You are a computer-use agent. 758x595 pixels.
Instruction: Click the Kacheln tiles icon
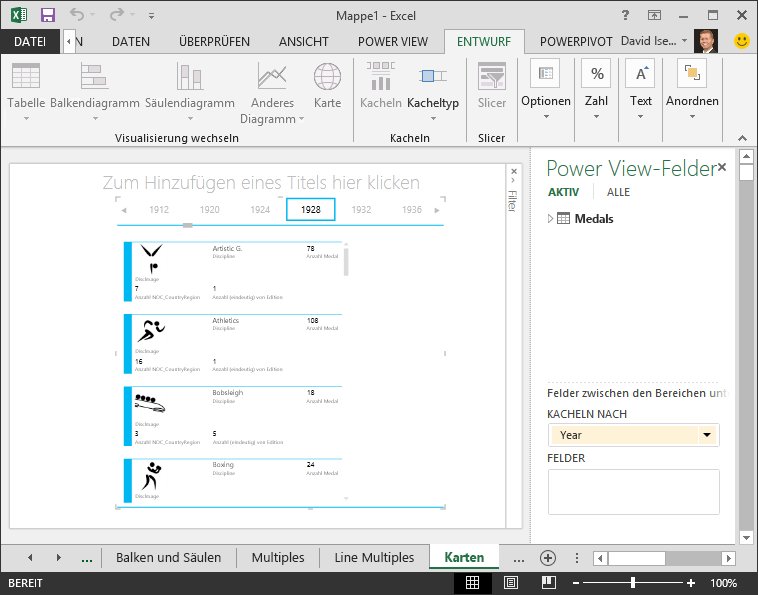380,76
